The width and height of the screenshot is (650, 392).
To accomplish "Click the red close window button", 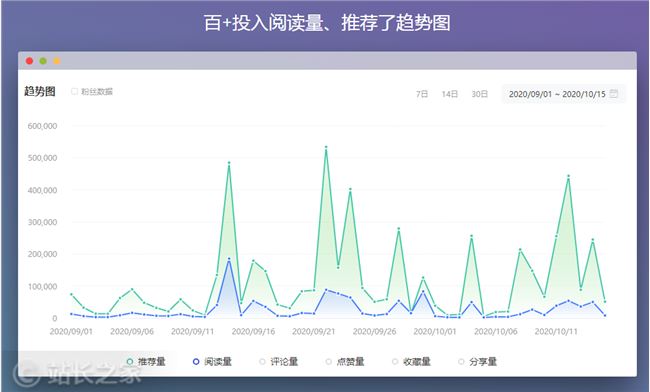I will point(29,61).
